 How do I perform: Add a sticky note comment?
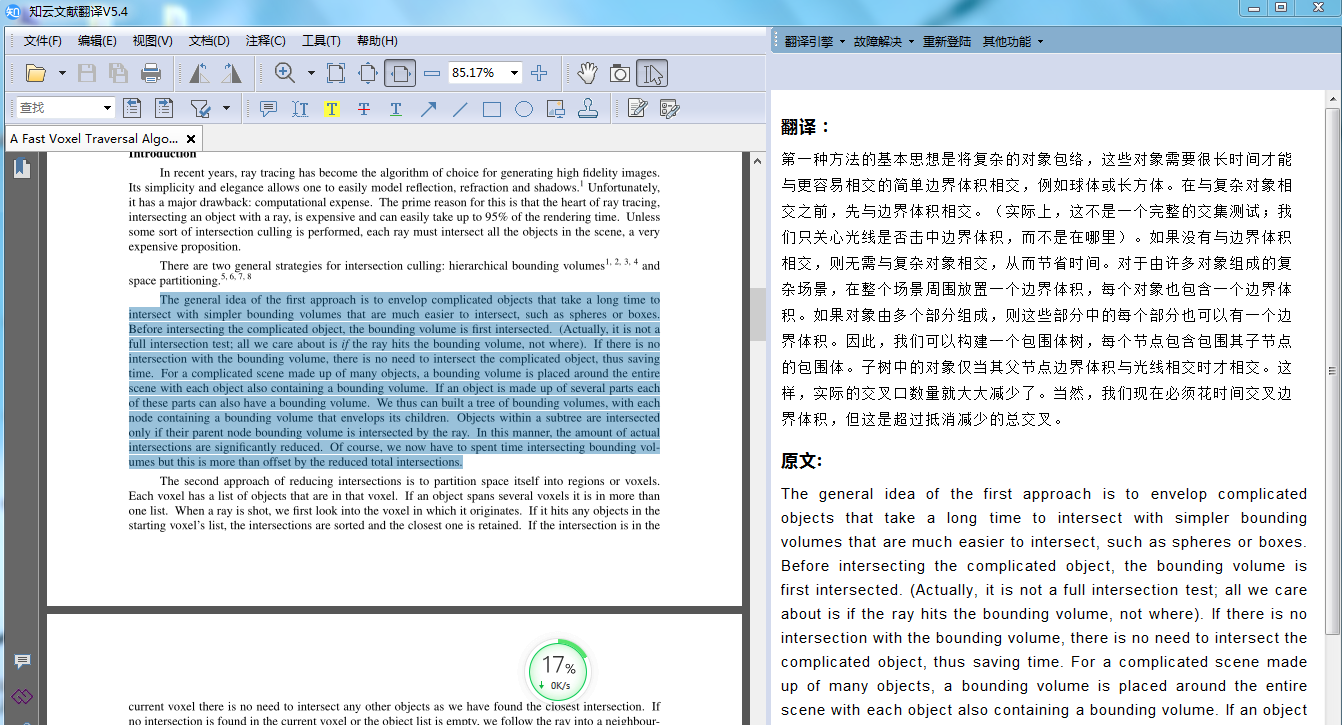(x=268, y=109)
